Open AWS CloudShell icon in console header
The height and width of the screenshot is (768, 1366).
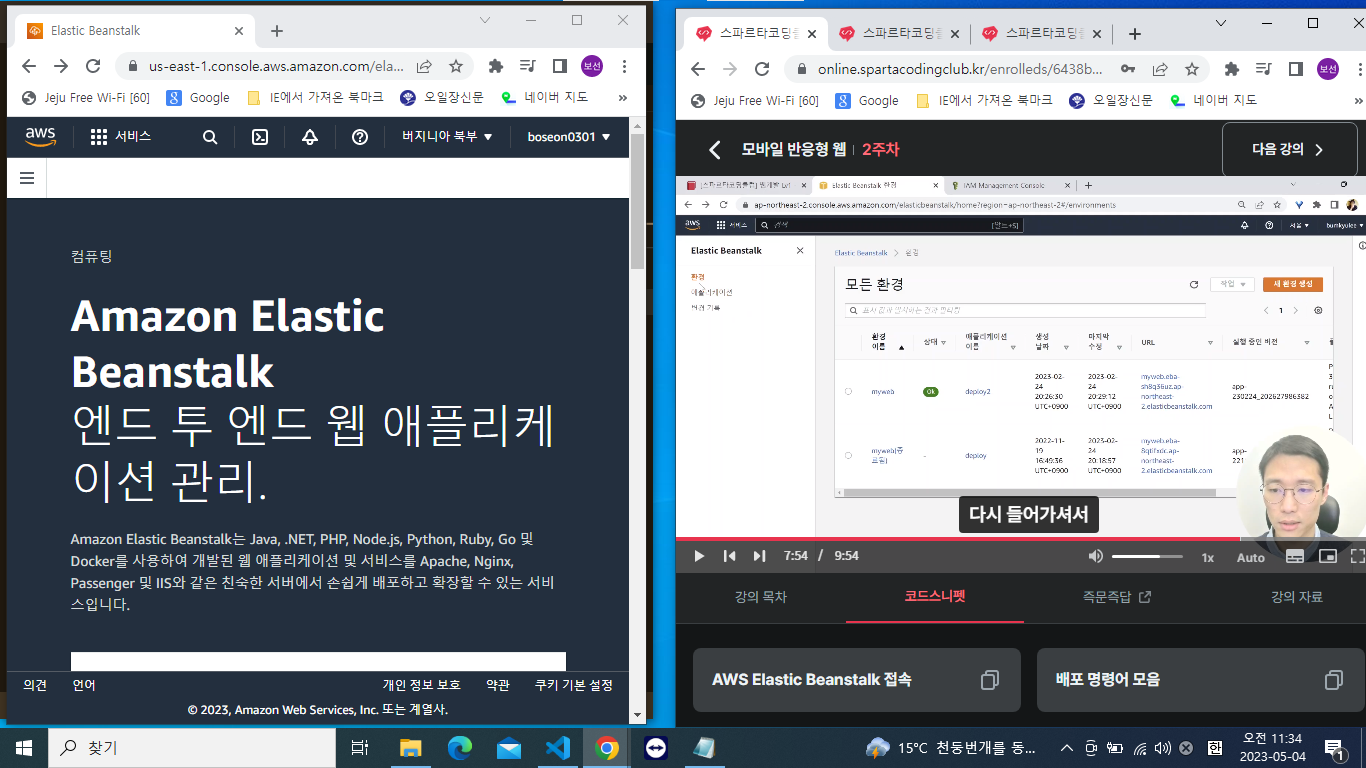[x=259, y=137]
